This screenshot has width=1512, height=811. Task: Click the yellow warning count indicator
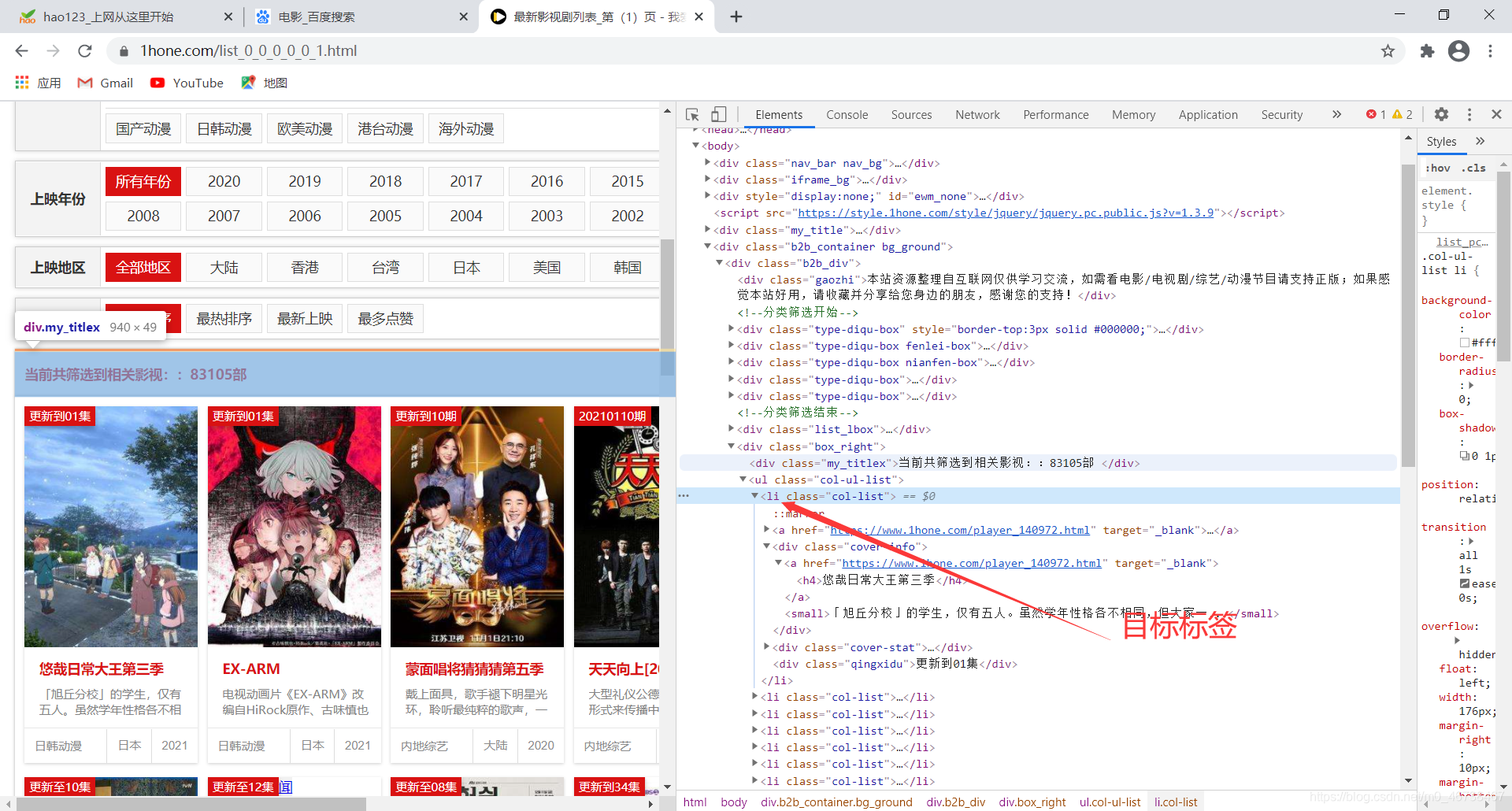pyautogui.click(x=1403, y=114)
